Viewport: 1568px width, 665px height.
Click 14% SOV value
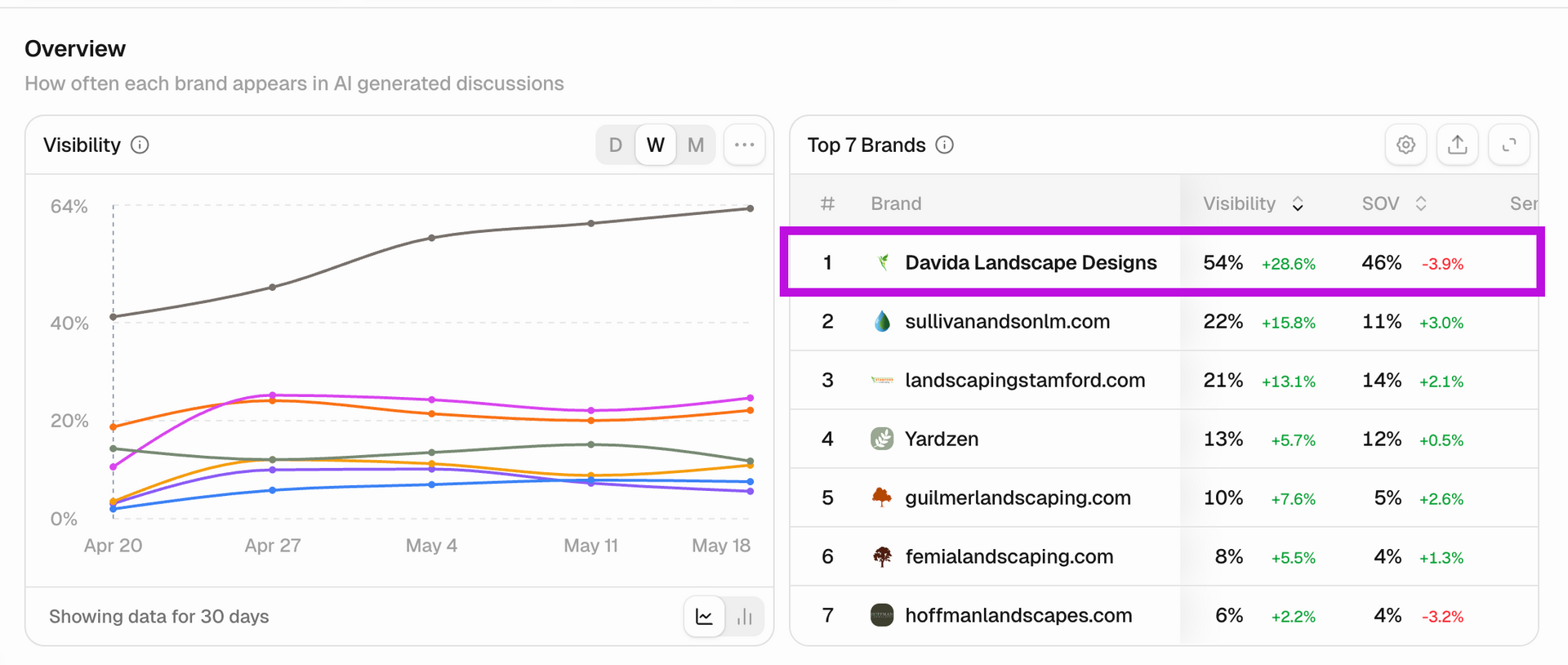tap(1382, 380)
